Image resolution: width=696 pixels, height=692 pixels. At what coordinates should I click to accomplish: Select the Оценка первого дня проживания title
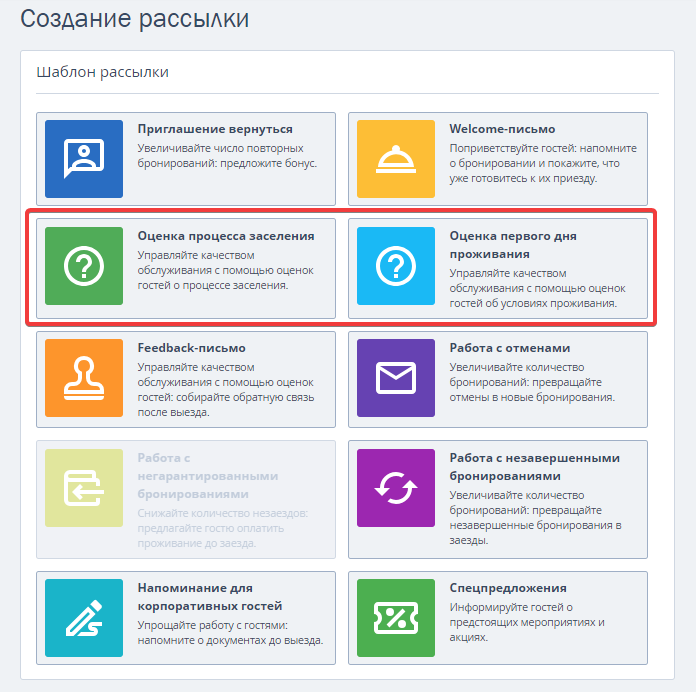tap(513, 245)
